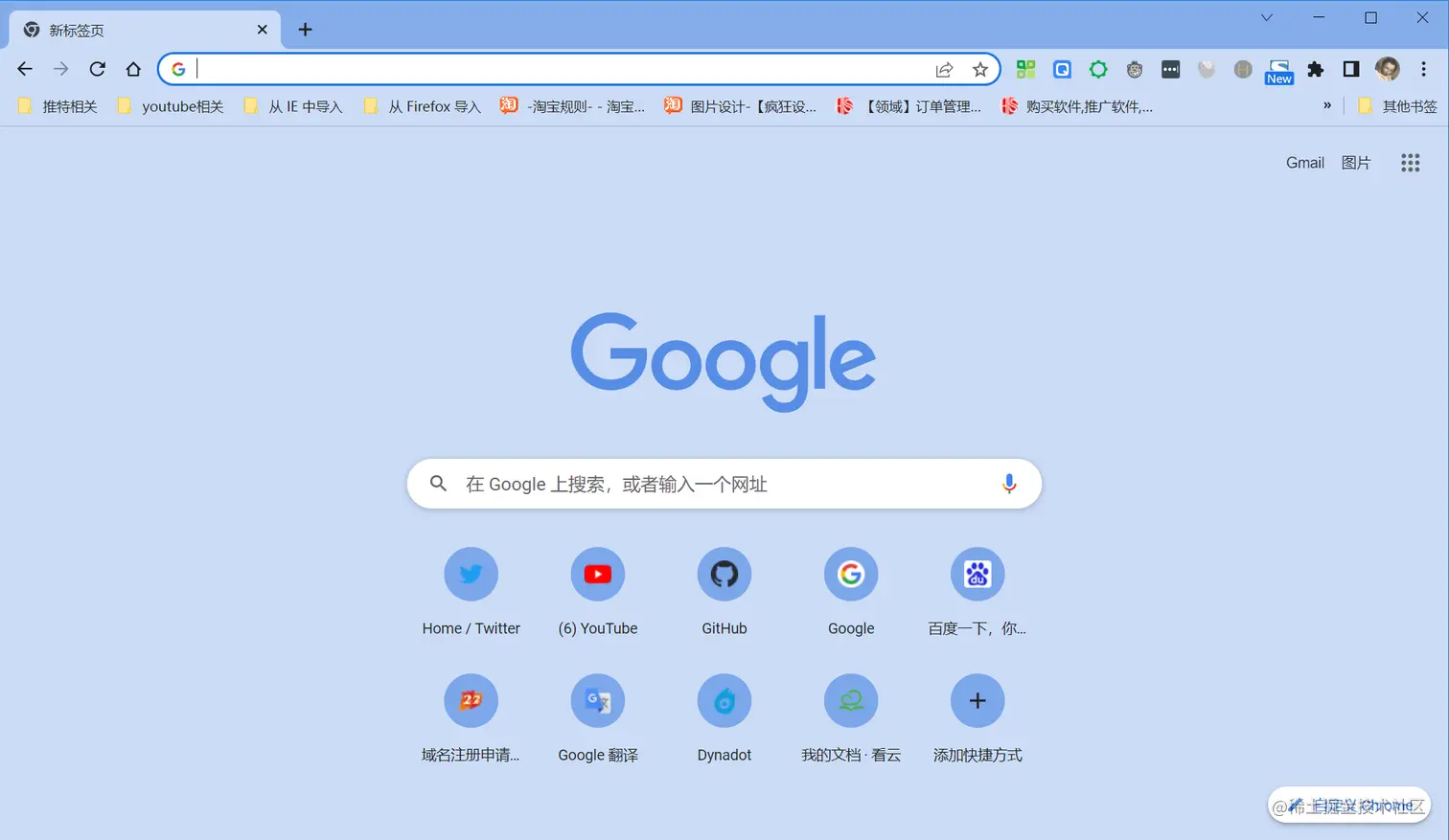Reload the page with the refresh icon
1449x840 pixels.
97,69
